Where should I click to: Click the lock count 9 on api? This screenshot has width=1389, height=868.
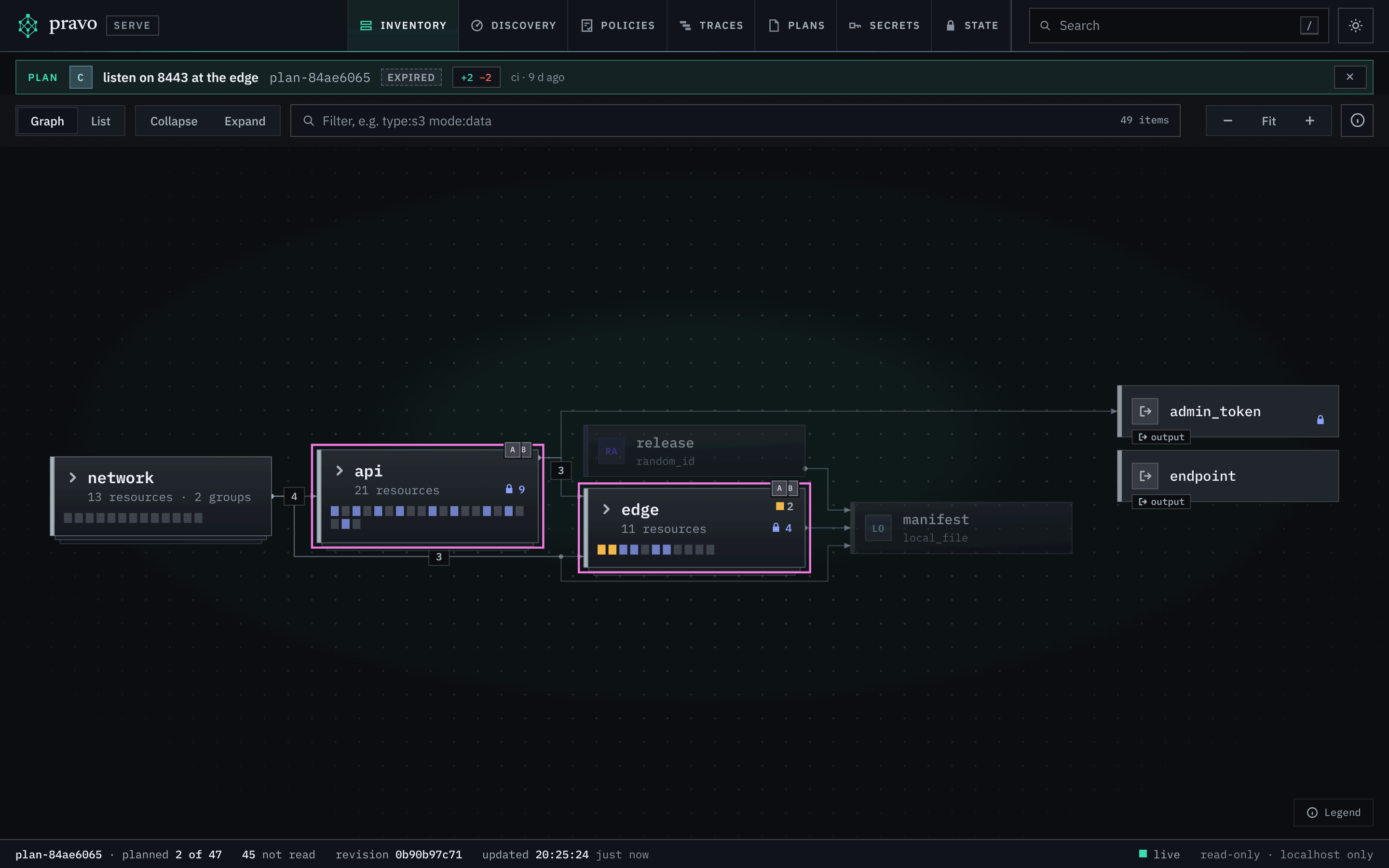(516, 489)
